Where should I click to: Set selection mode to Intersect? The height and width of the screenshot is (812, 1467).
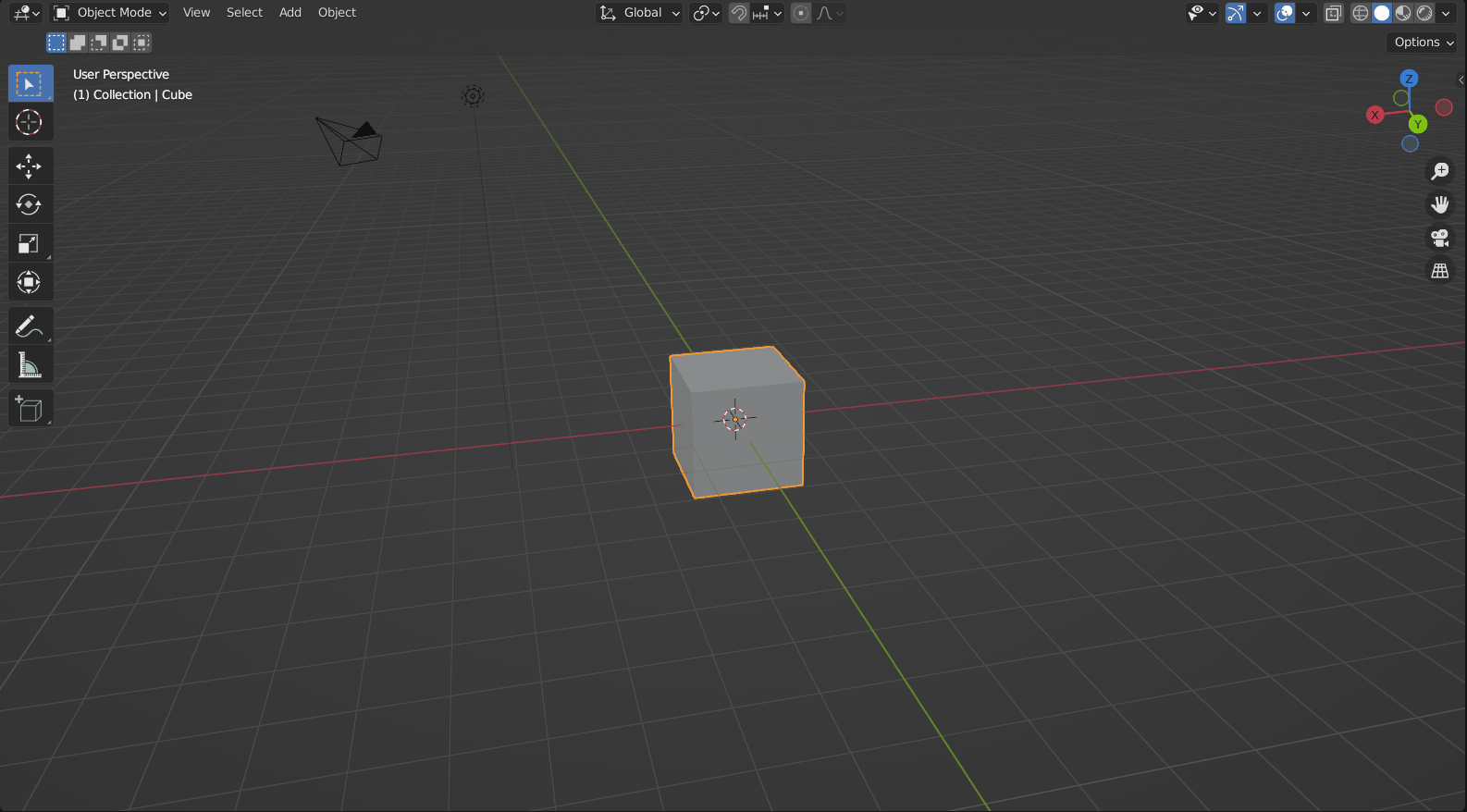coord(142,43)
